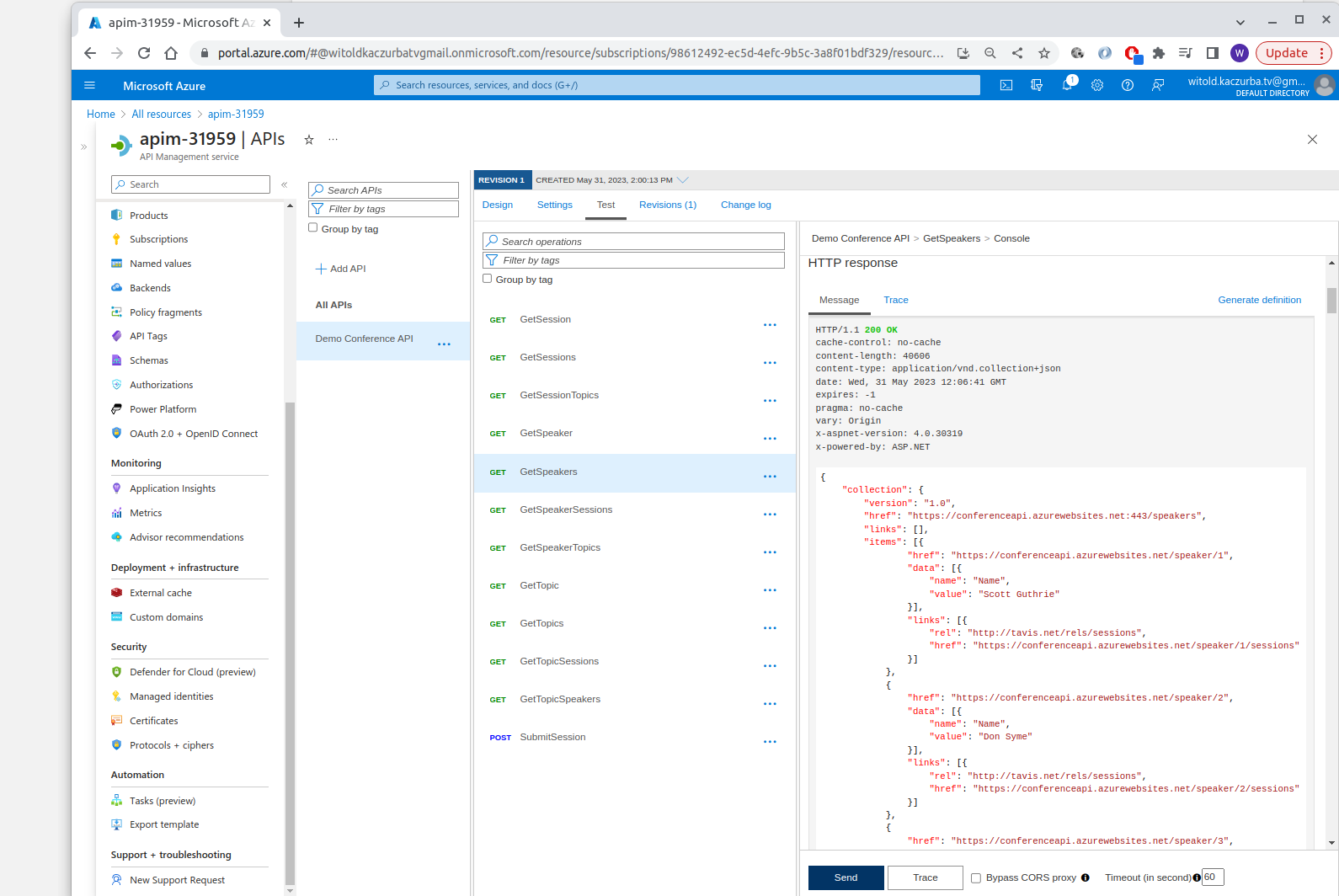The height and width of the screenshot is (896, 1339).
Task: Reload the page in browser toolbar
Action: (144, 53)
